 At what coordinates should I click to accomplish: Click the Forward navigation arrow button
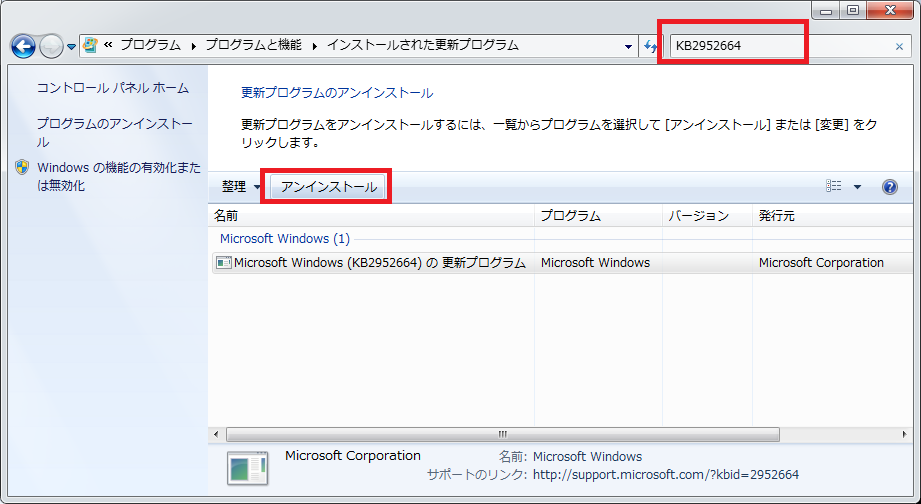(x=51, y=46)
